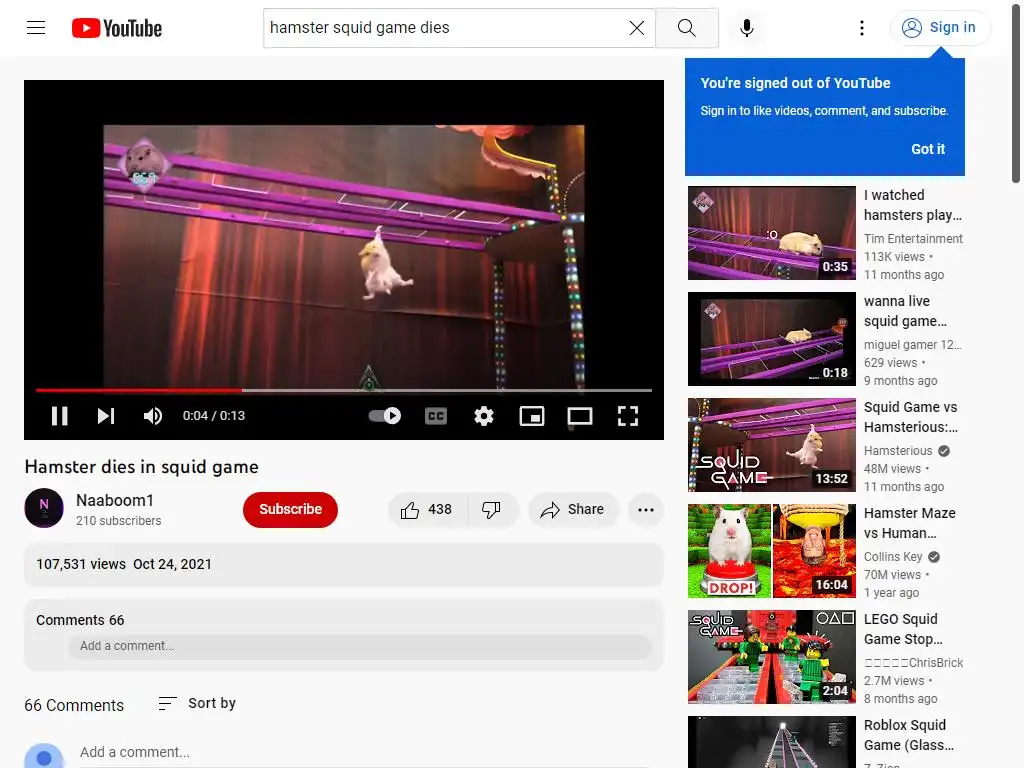1024x768 pixels.
Task: Click the Tim Entertainment channel name
Action: 913,239
